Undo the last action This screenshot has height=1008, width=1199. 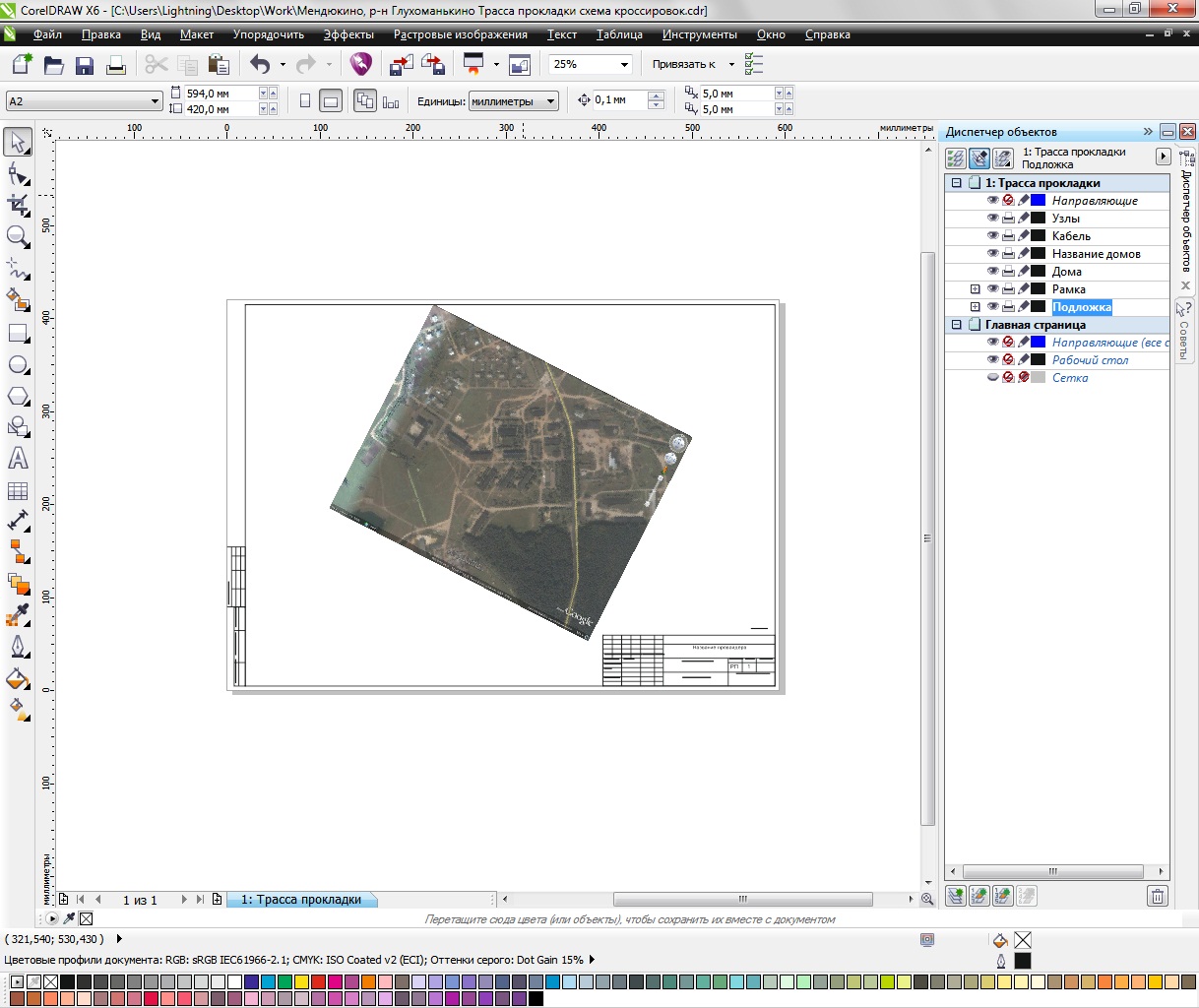[x=260, y=65]
